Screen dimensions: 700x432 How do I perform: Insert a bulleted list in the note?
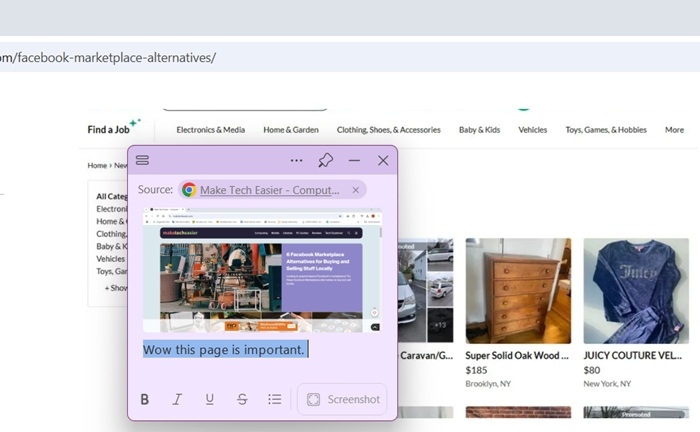(275, 399)
